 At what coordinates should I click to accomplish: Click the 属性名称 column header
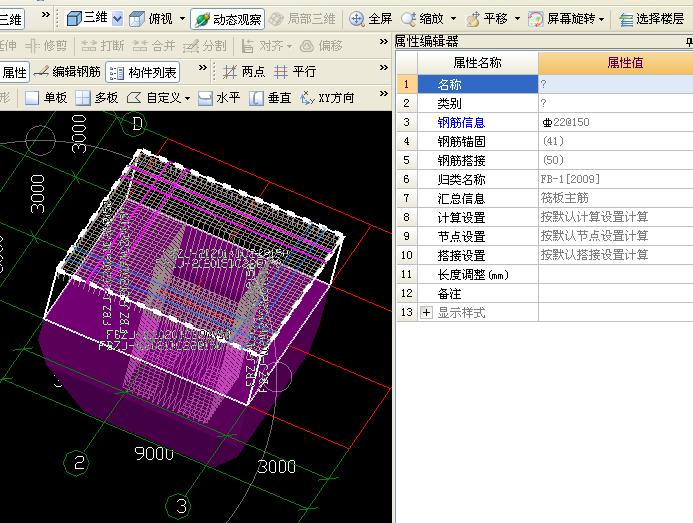478,63
